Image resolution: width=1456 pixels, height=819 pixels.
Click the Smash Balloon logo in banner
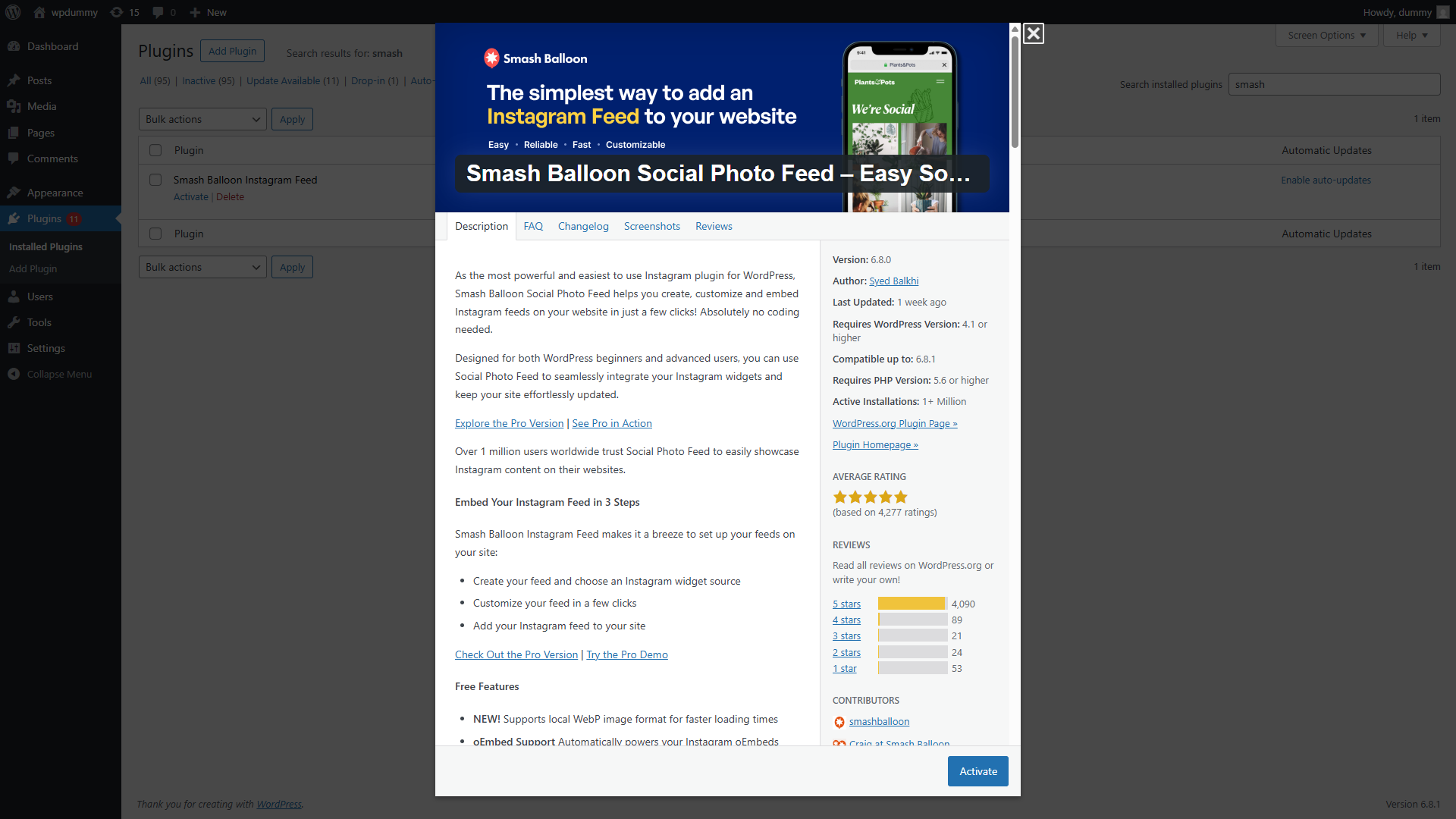click(535, 58)
